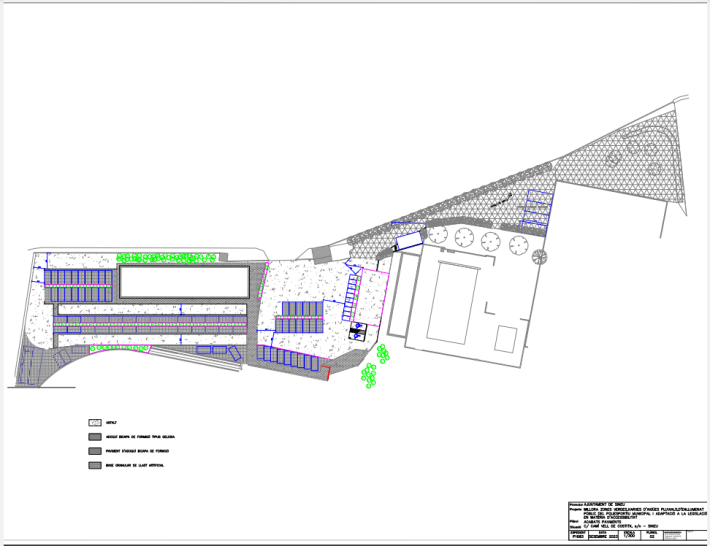
Task: Select the long dark-outlined rectangle on the left
Action: pyautogui.click(x=183, y=282)
